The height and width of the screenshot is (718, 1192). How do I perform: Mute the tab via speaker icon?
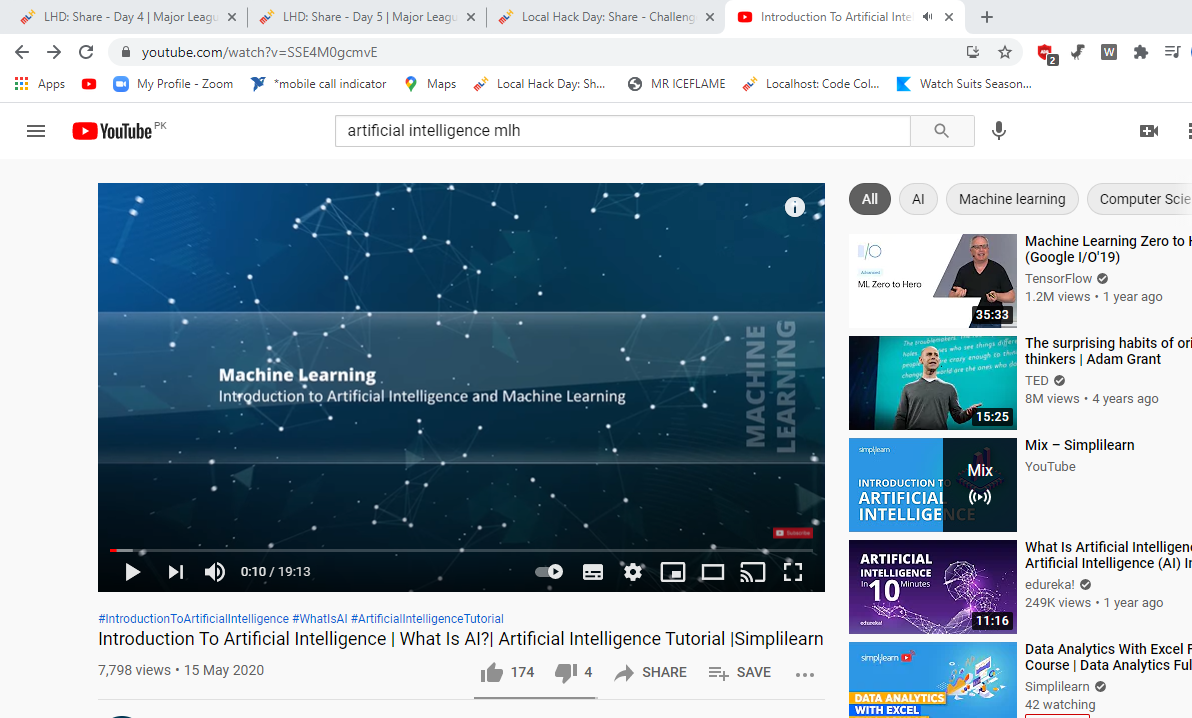tap(927, 17)
